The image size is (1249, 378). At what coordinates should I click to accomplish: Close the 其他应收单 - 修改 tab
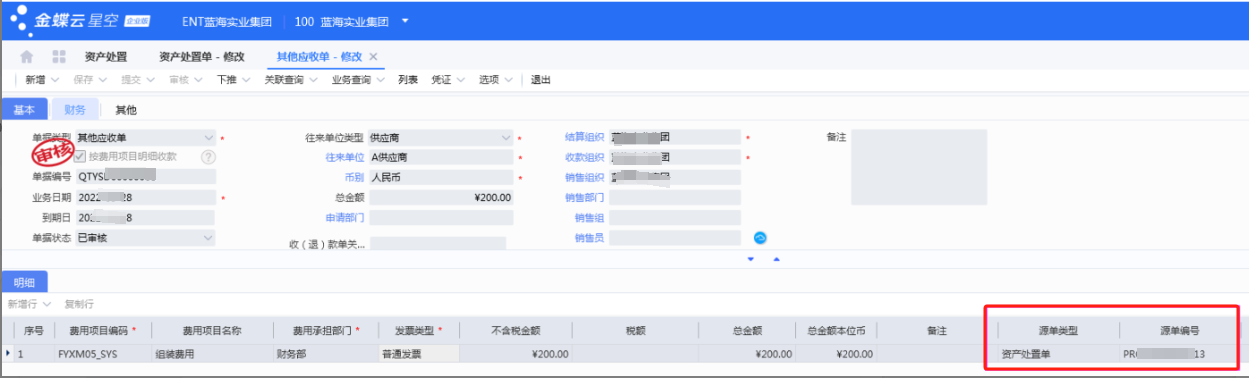pos(373,57)
